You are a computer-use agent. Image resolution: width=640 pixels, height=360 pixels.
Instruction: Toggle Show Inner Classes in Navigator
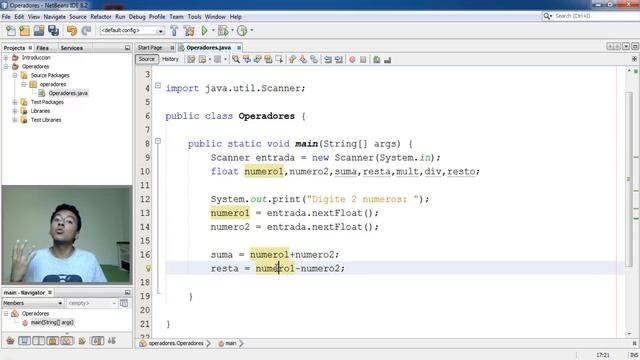point(67,340)
